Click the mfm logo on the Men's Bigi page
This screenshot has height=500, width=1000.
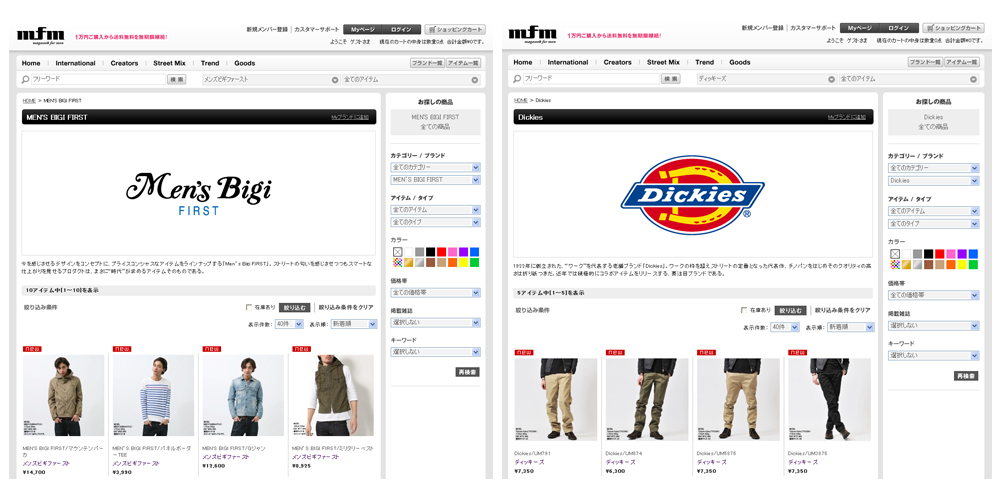(41, 36)
